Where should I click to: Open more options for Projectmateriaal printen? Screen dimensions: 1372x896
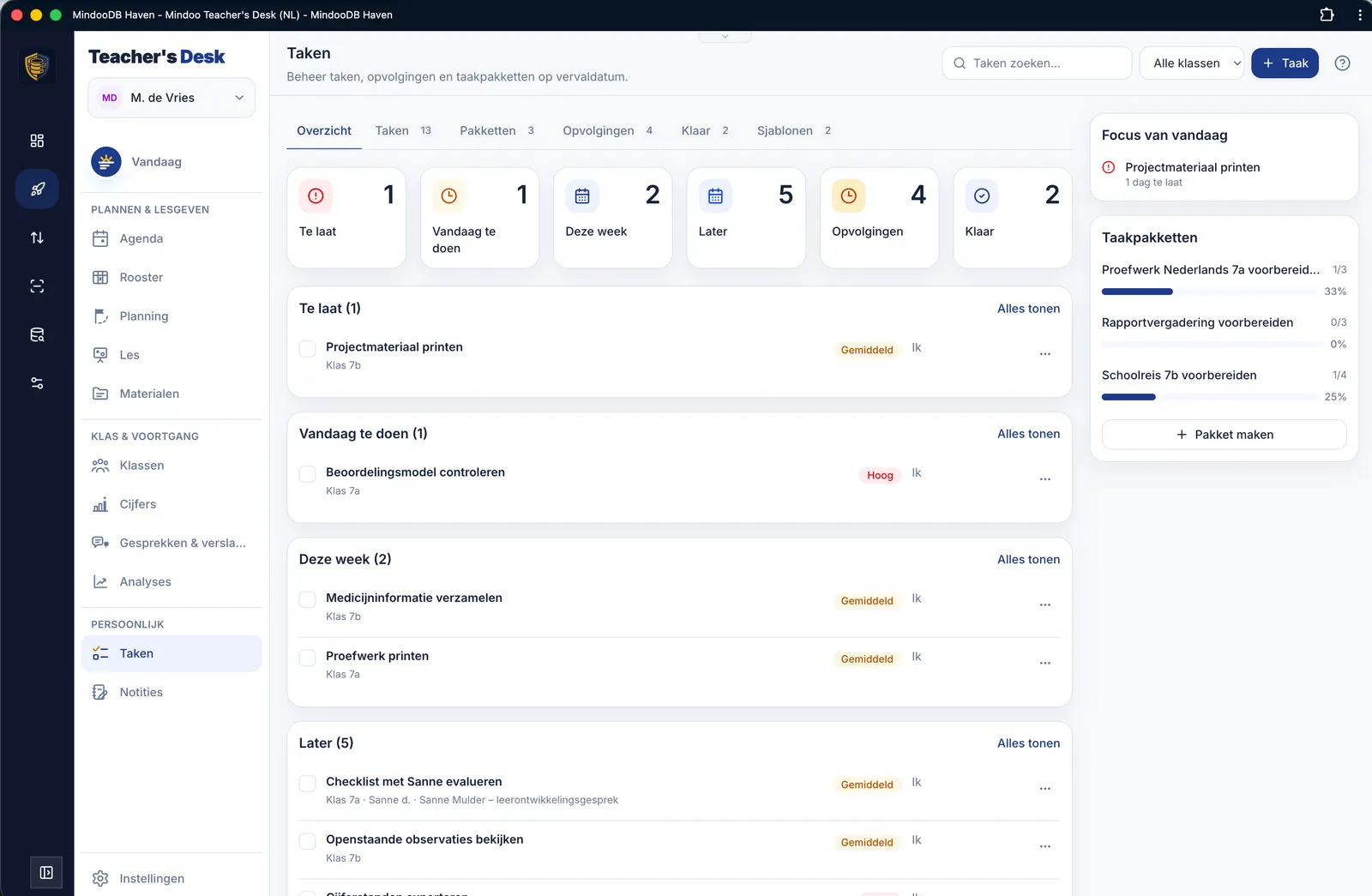[x=1045, y=354]
